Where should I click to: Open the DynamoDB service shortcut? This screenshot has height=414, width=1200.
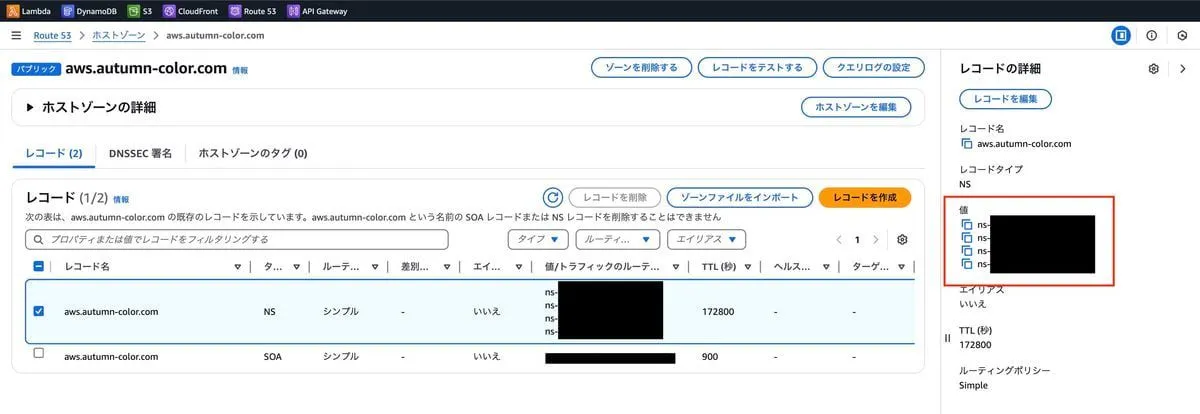88,11
